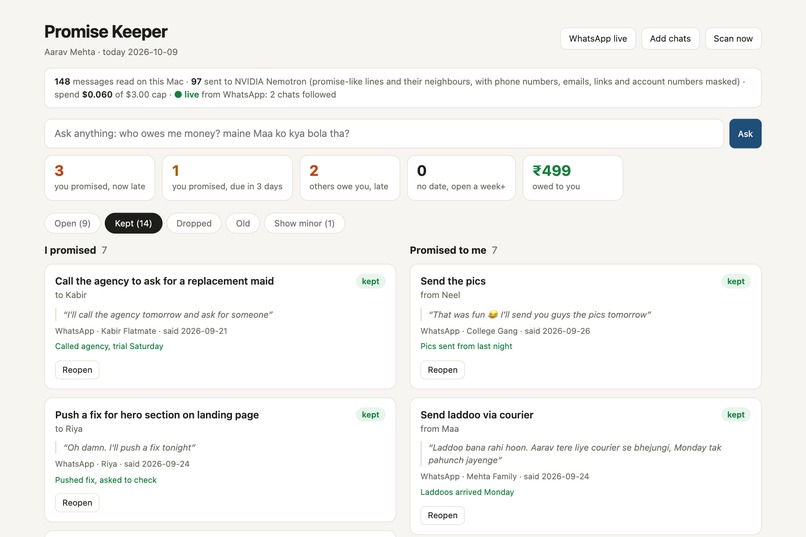Image resolution: width=806 pixels, height=537 pixels.
Task: Open the ₹499 owed to you card
Action: (x=573, y=178)
